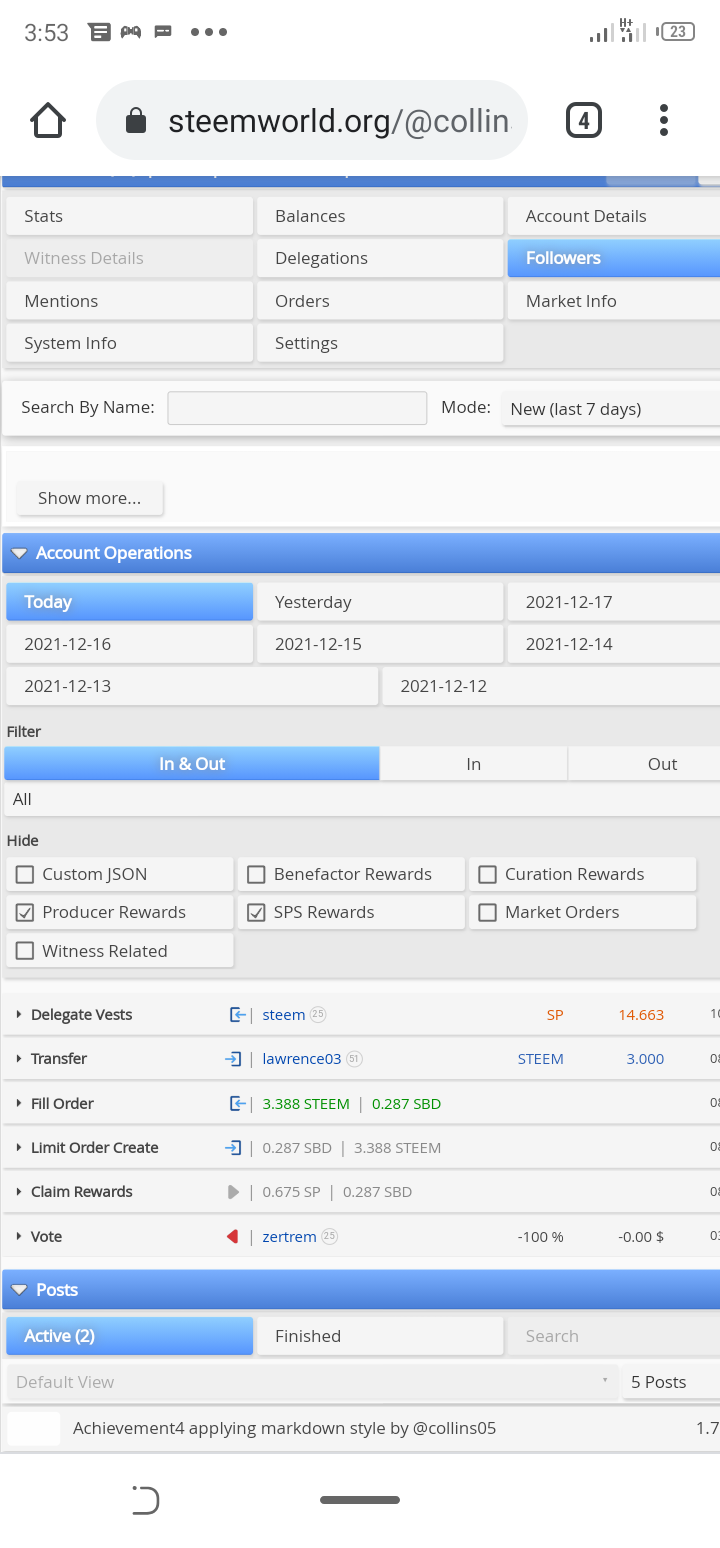
Task: Switch to the Stats tab
Action: pos(129,216)
